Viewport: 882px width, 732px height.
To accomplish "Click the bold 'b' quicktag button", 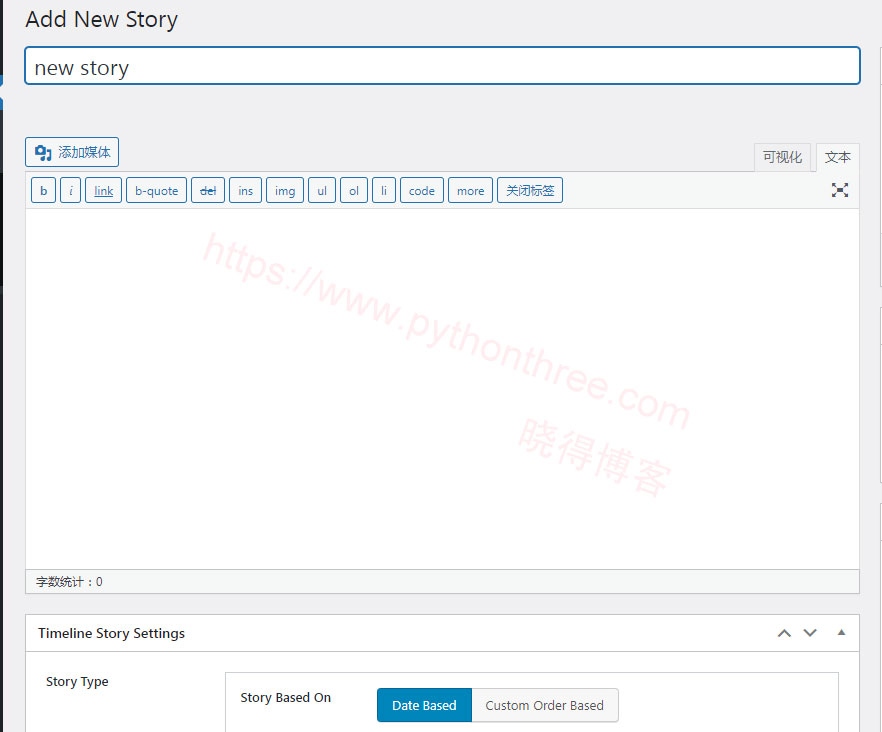I will (x=43, y=190).
